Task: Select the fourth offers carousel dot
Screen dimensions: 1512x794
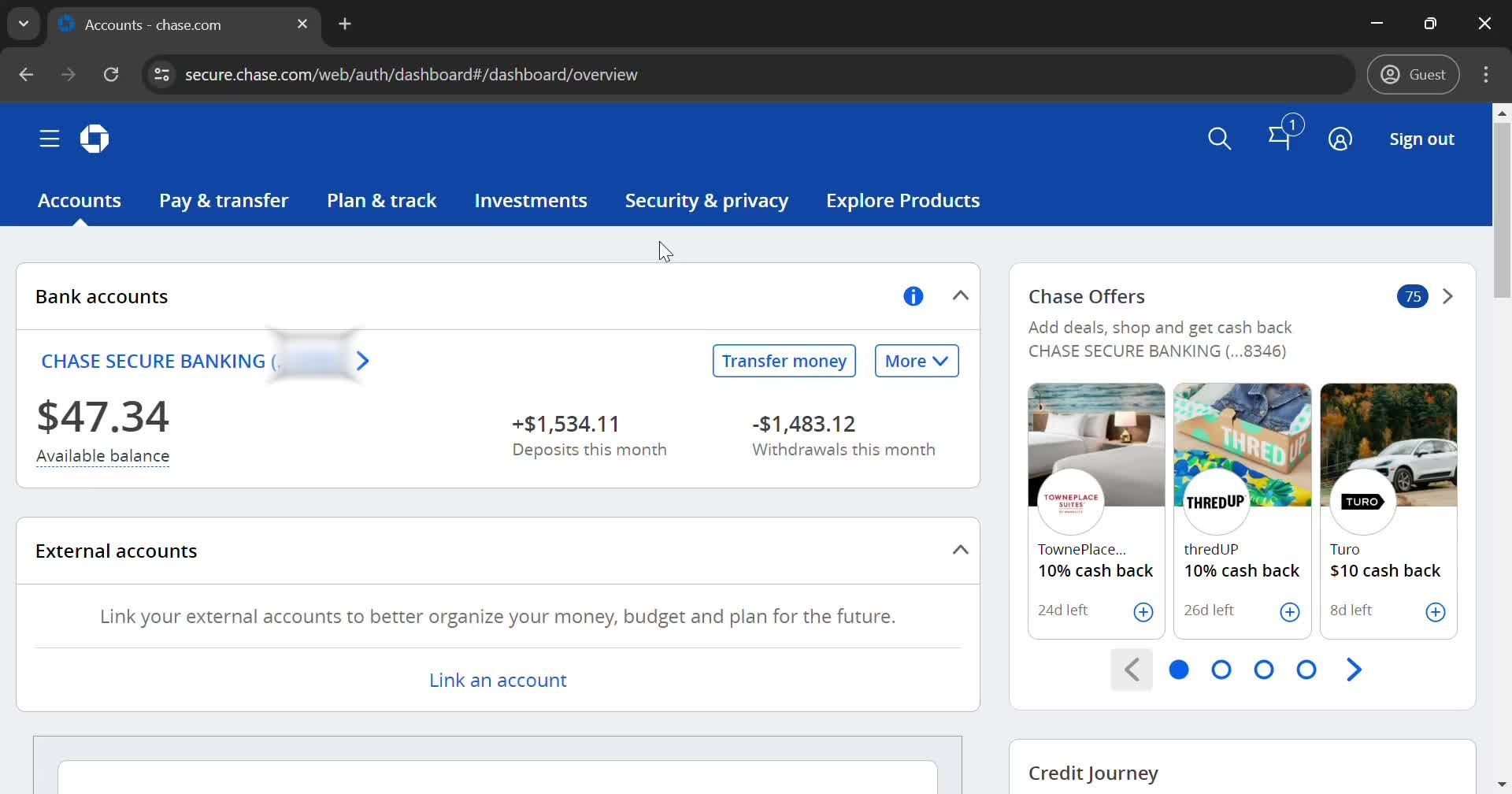Action: [1306, 670]
